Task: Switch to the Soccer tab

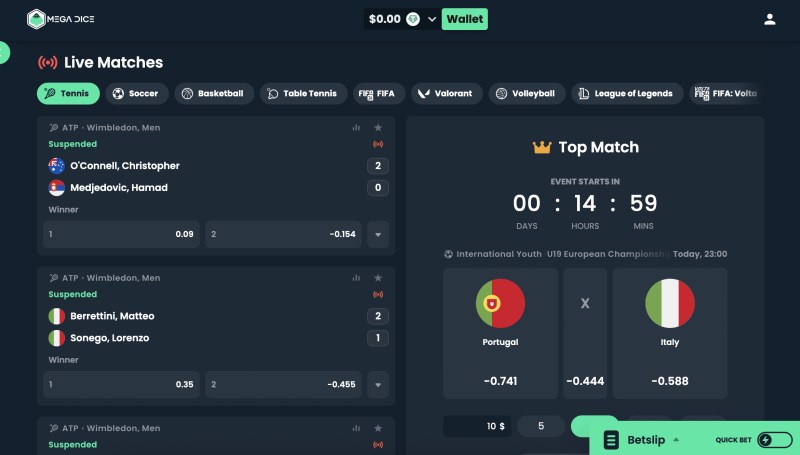Action: (137, 94)
